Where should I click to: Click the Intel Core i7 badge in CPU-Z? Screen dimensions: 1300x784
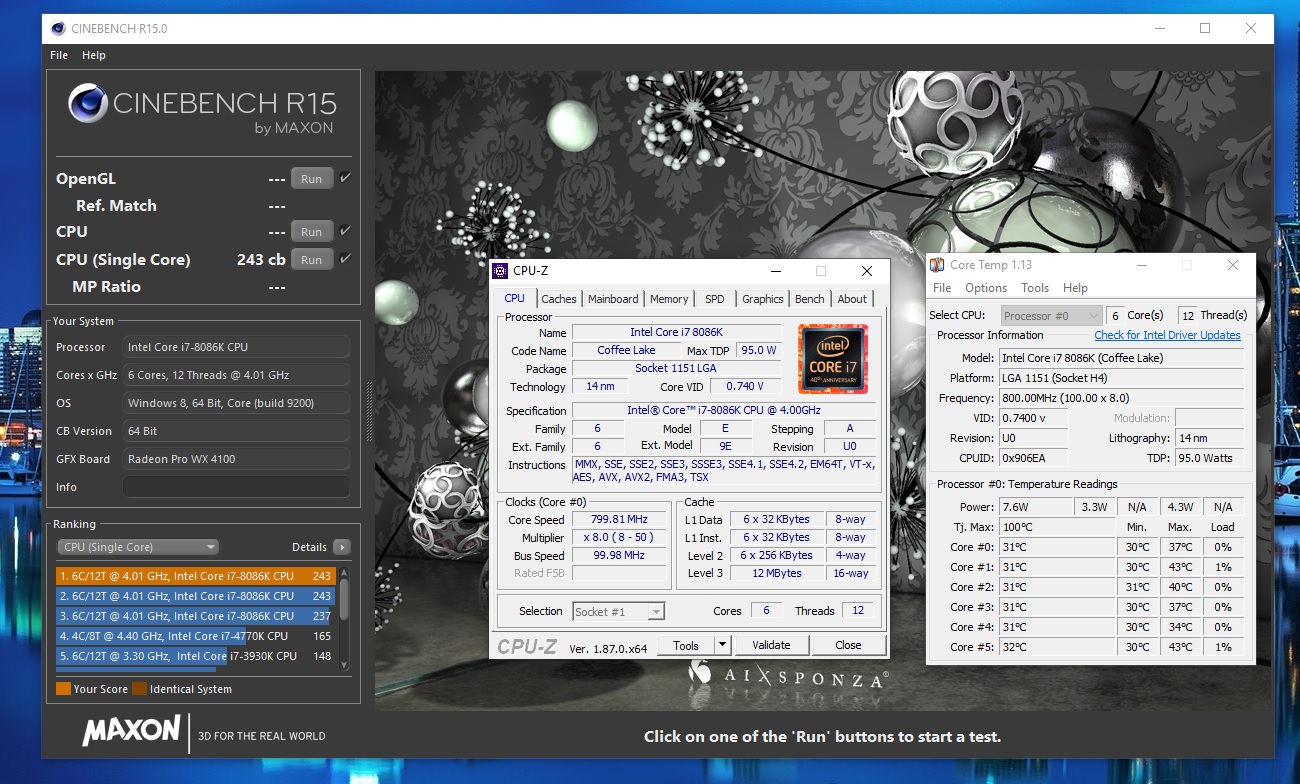click(832, 360)
